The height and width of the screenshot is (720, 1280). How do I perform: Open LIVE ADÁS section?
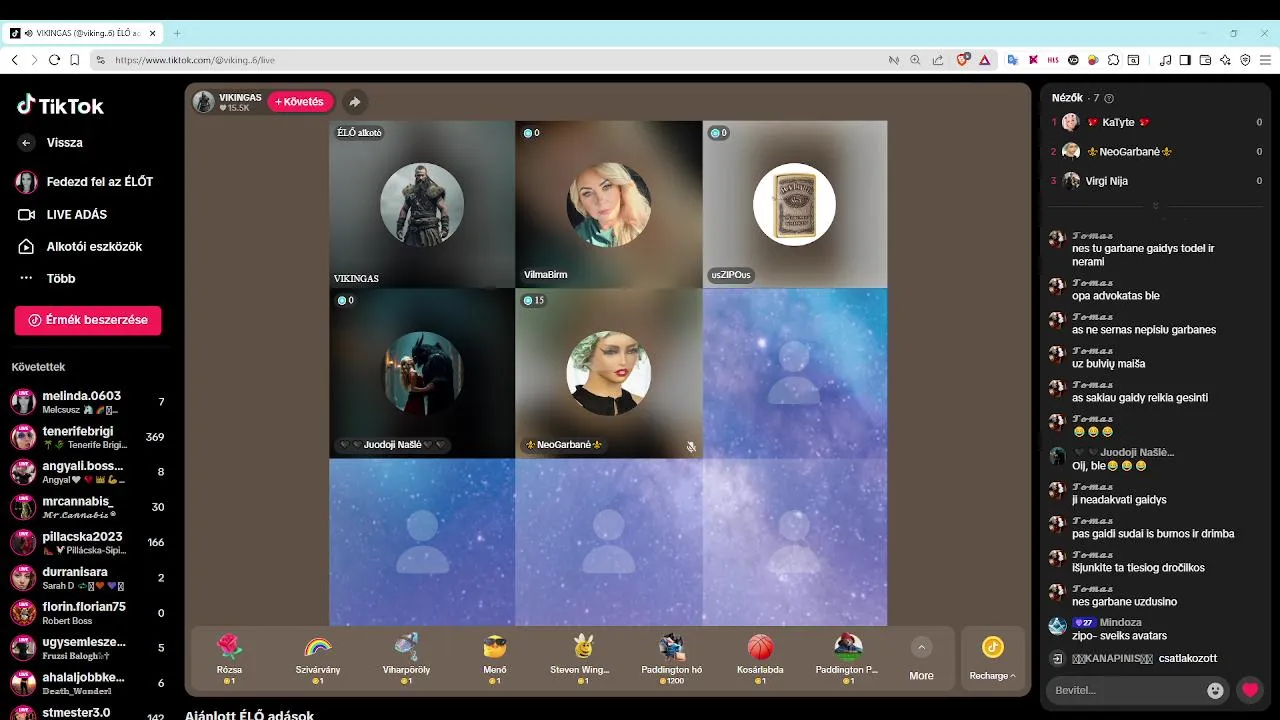(x=63, y=214)
